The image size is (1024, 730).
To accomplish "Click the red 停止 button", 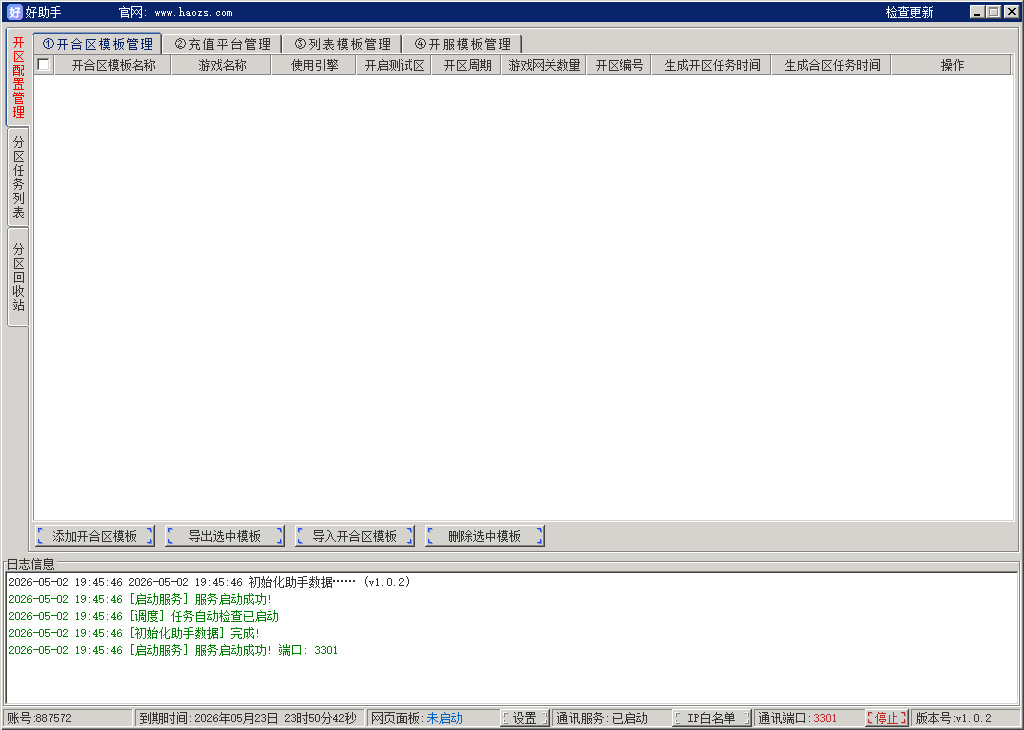I will tap(887, 718).
